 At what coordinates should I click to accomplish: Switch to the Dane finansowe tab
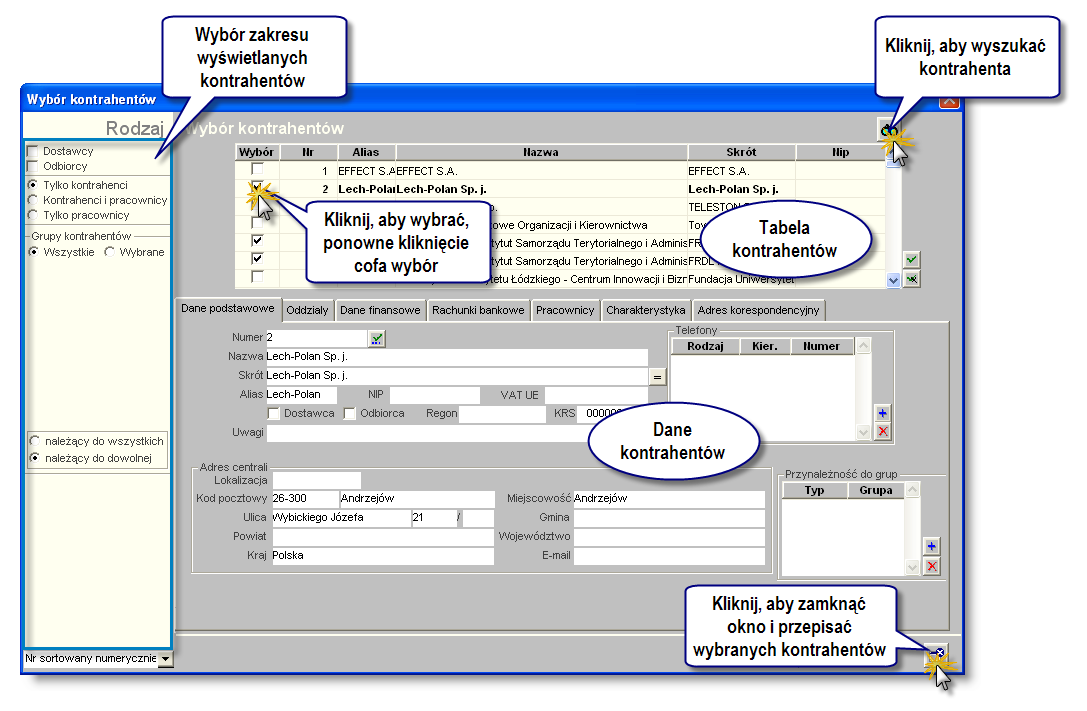(x=380, y=310)
